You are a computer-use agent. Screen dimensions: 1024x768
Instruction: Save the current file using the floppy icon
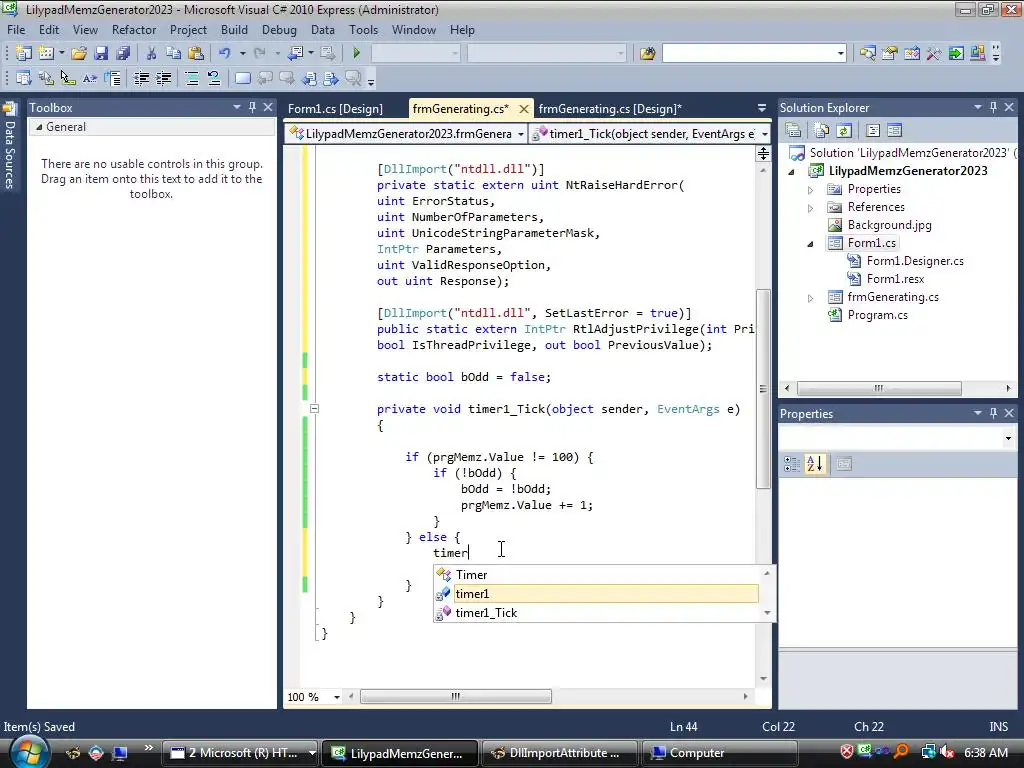101,53
